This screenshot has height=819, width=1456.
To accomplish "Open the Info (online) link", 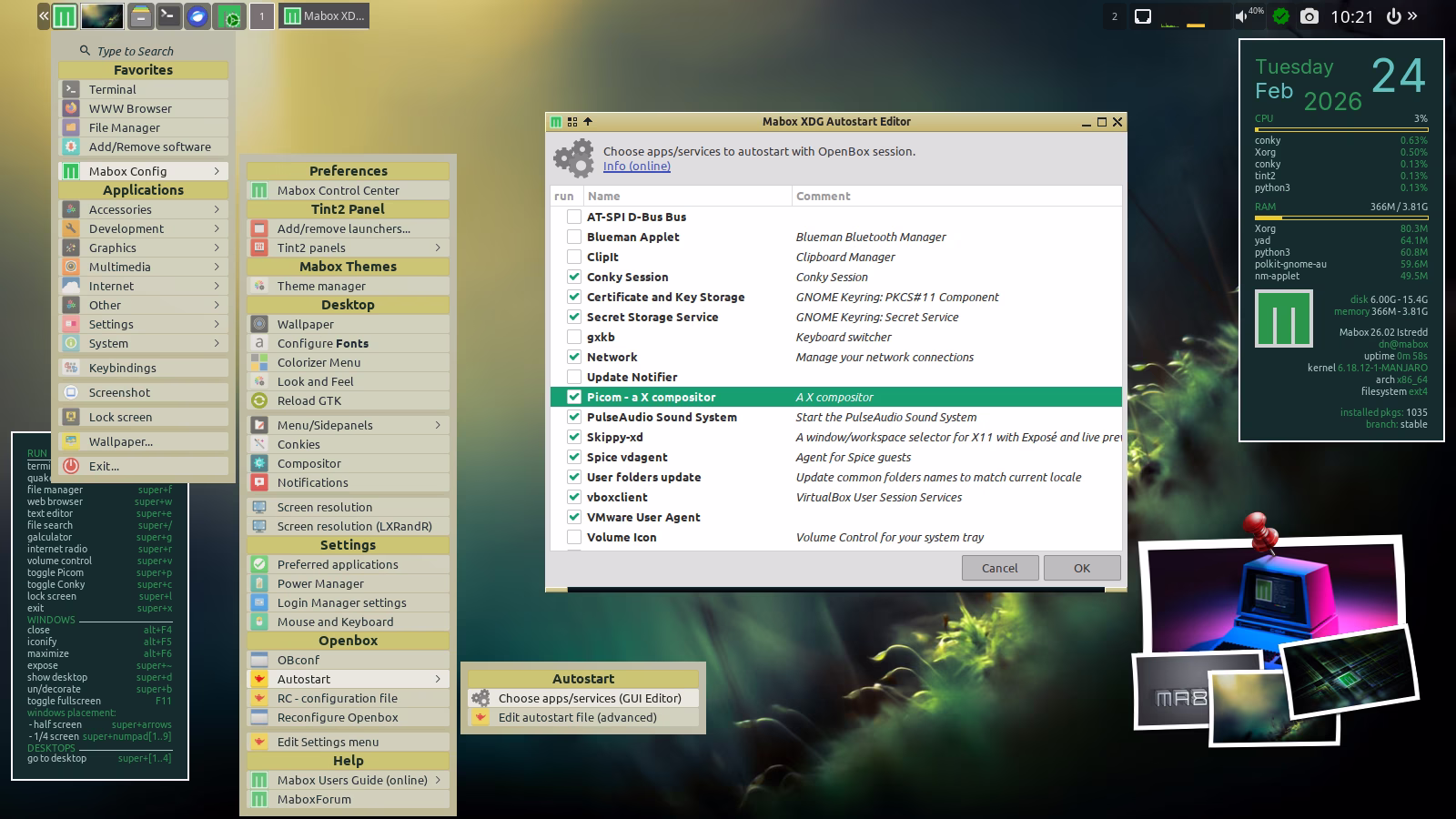I will pyautogui.click(x=636, y=167).
